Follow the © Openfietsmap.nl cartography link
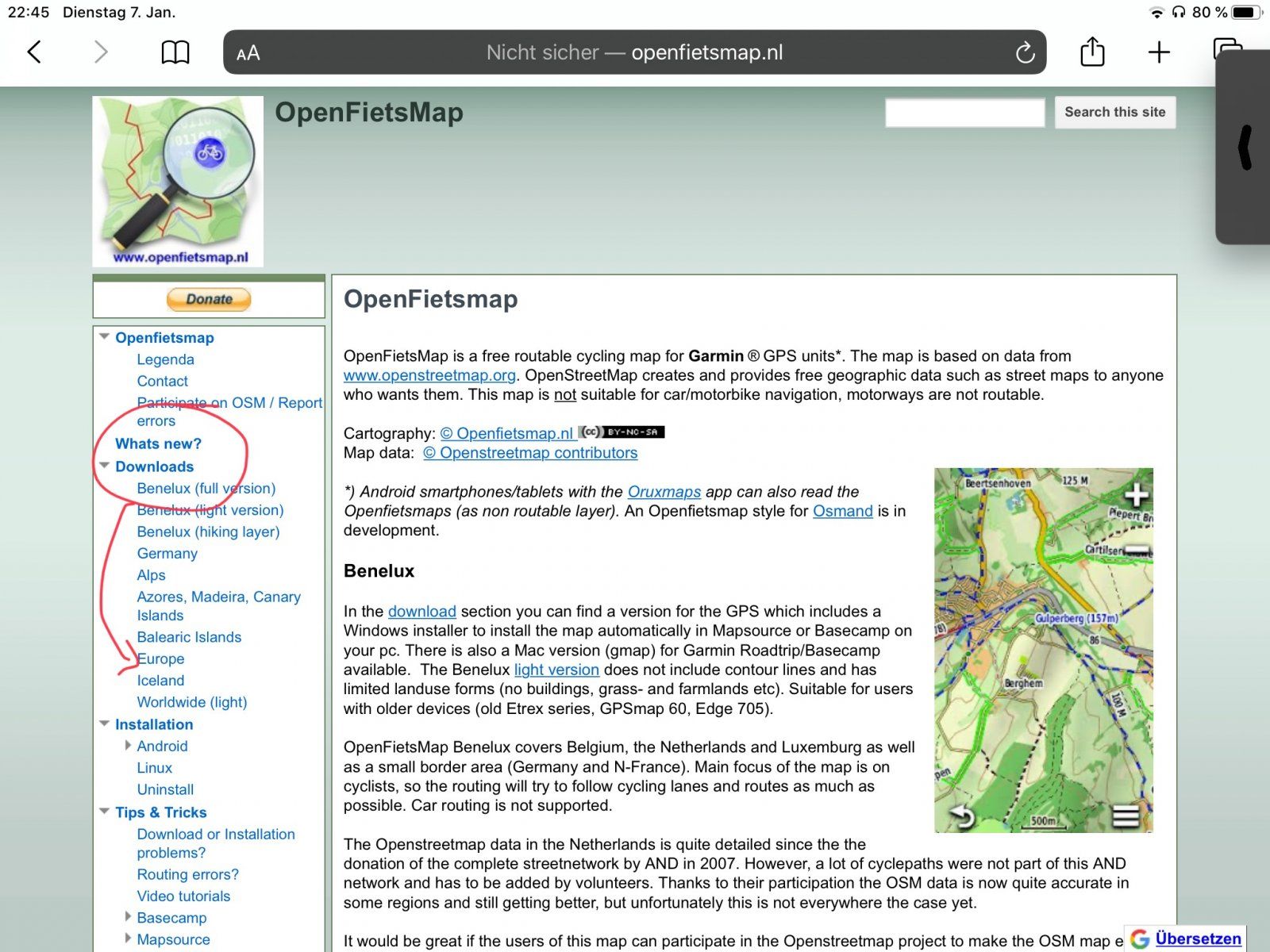This screenshot has height=952, width=1270. (507, 433)
